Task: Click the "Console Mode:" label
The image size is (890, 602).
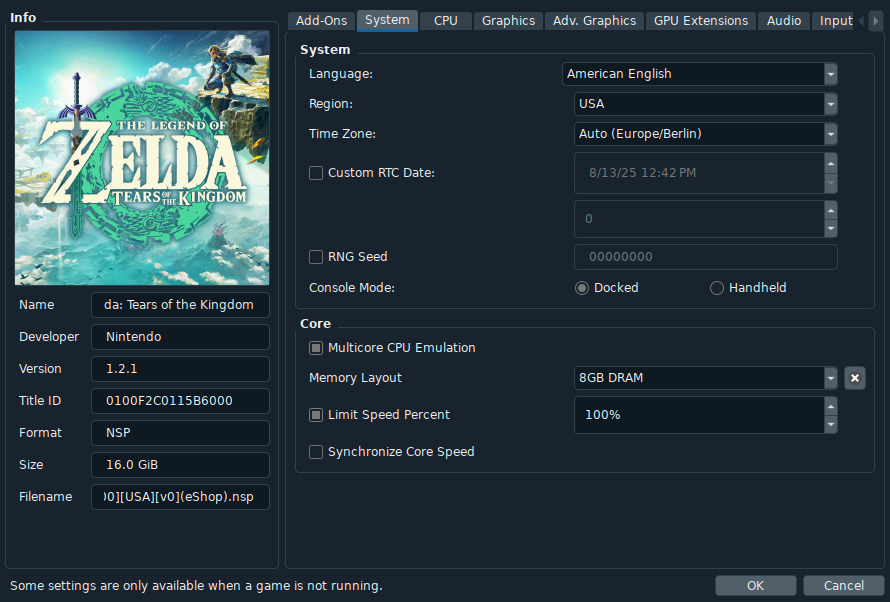Action: pos(351,288)
